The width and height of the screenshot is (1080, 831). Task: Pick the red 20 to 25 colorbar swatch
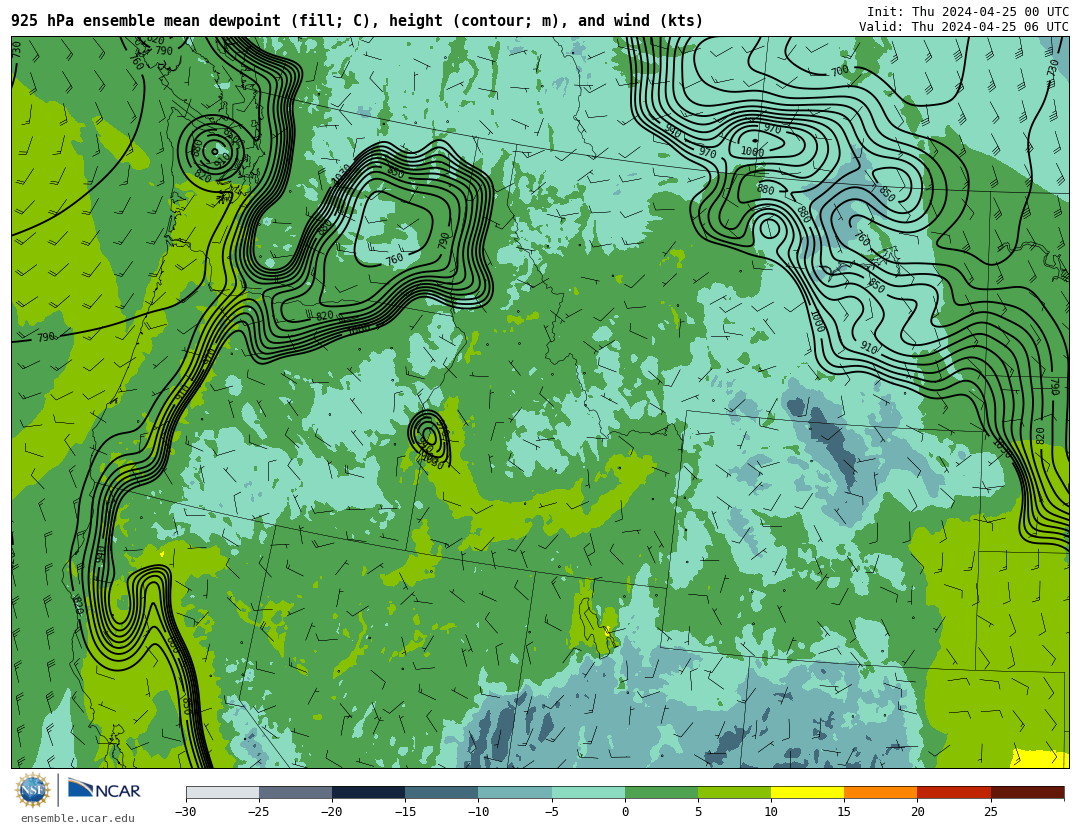pyautogui.click(x=954, y=792)
